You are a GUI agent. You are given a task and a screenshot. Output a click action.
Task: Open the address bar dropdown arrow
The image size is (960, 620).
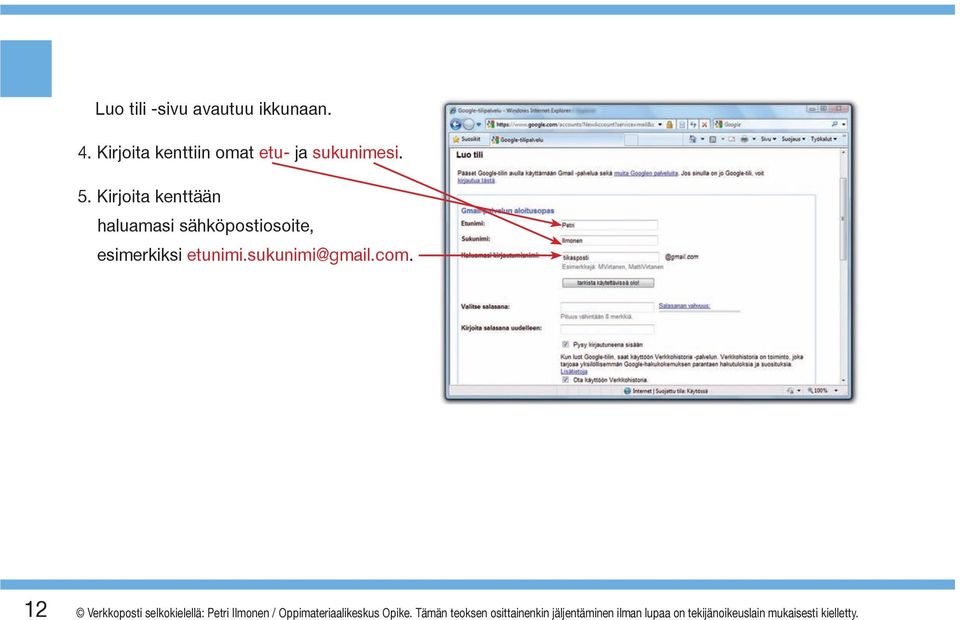660,124
